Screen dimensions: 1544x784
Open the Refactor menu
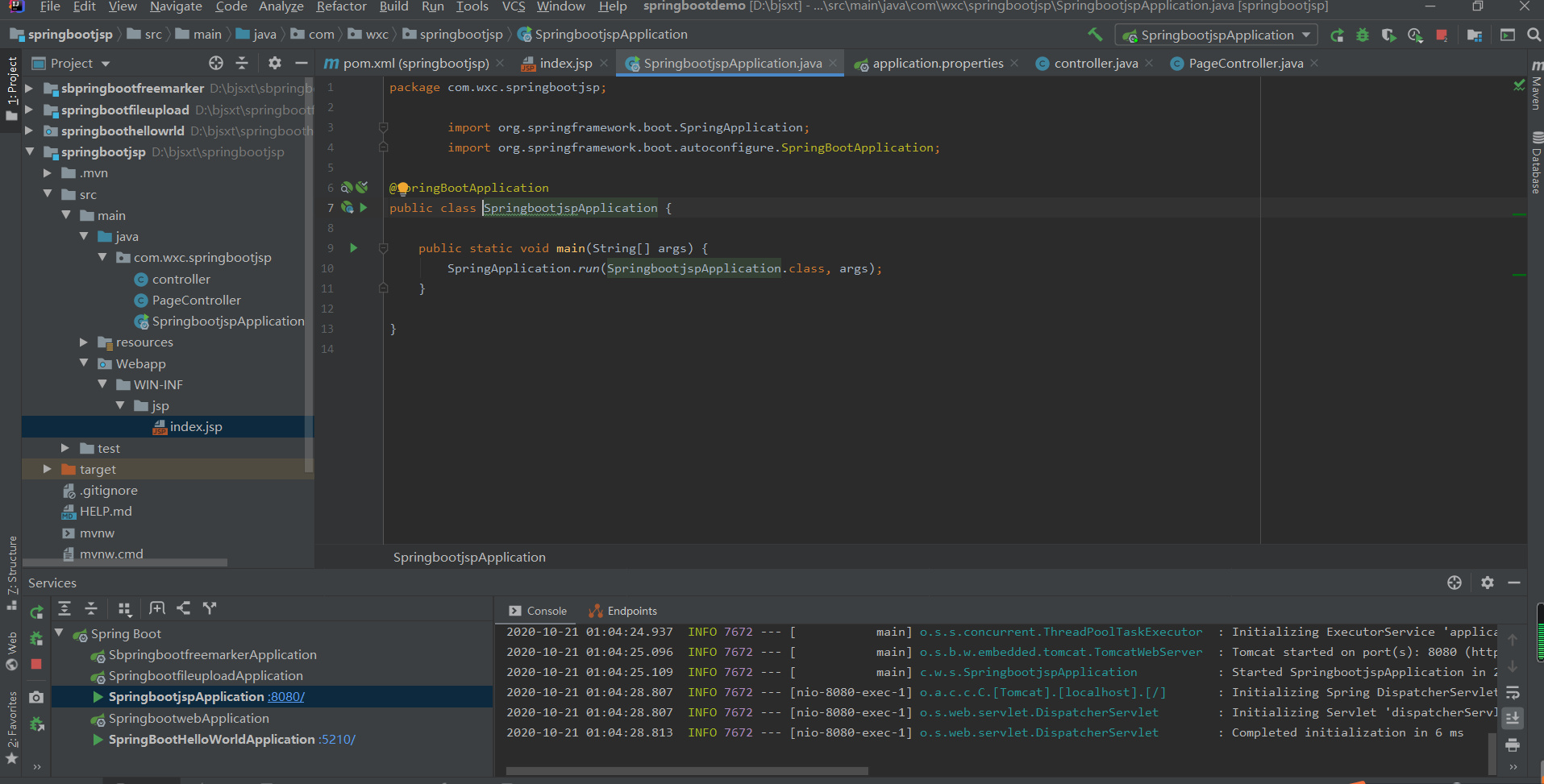point(341,6)
